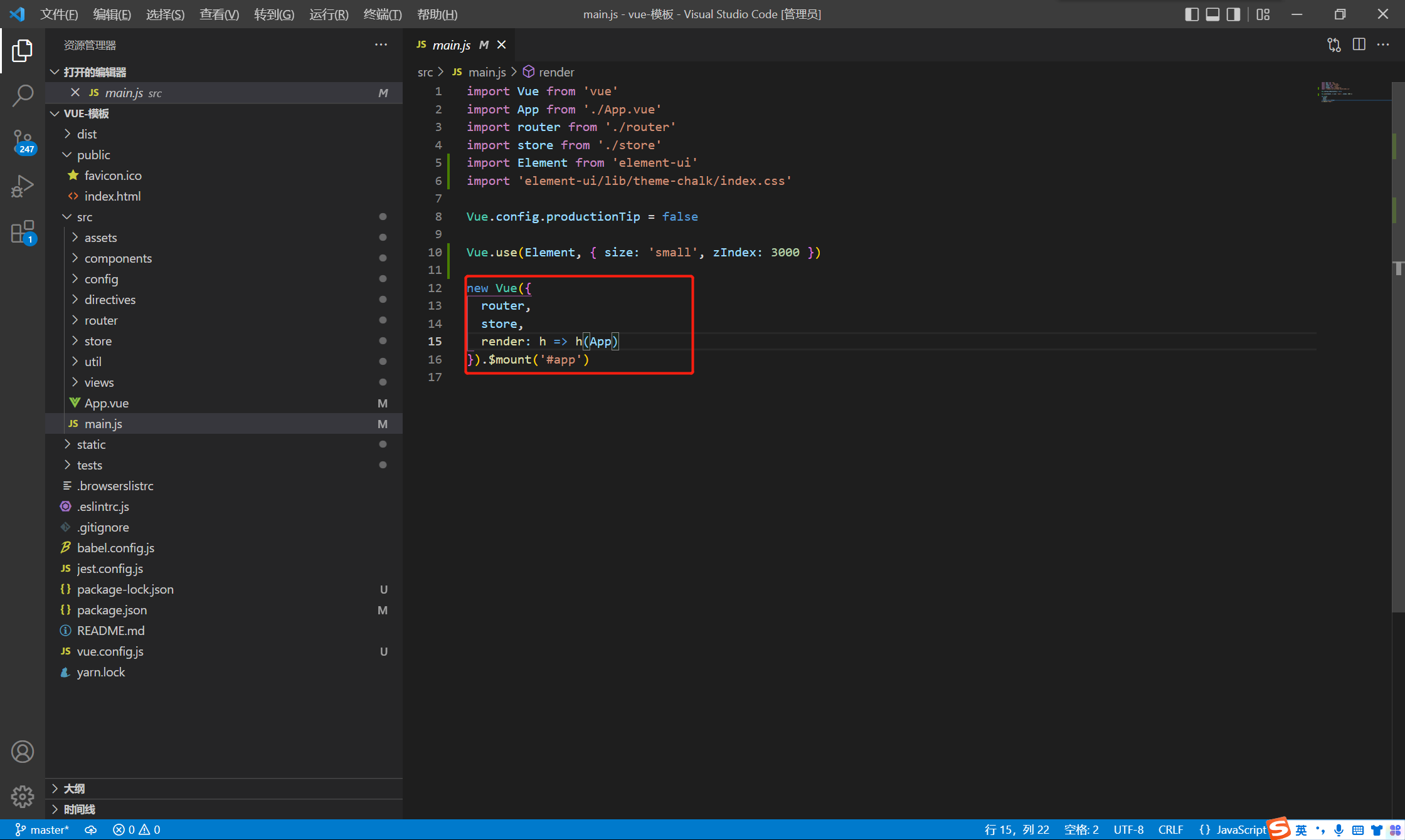Image resolution: width=1405 pixels, height=840 pixels.
Task: Select the main.js editor tab
Action: [x=451, y=45]
